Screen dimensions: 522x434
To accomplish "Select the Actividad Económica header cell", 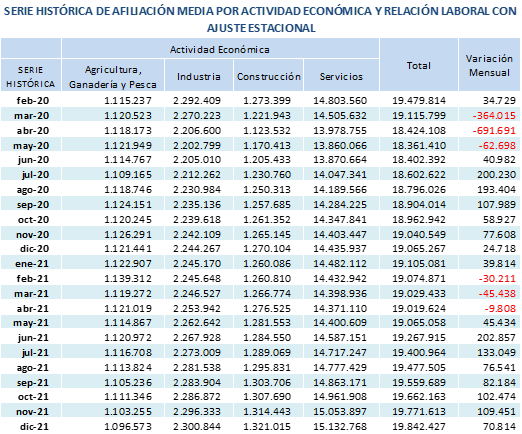I will tap(220, 49).
